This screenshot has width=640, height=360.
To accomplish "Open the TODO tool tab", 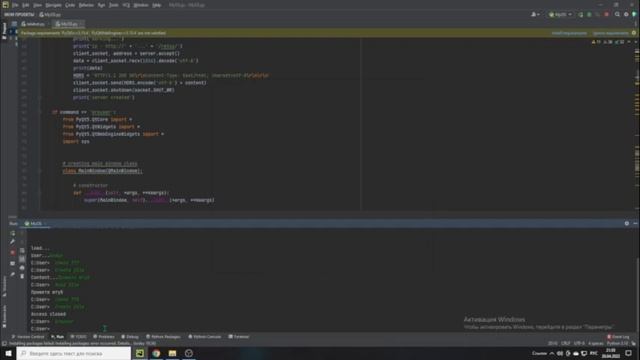I will click(x=78, y=337).
